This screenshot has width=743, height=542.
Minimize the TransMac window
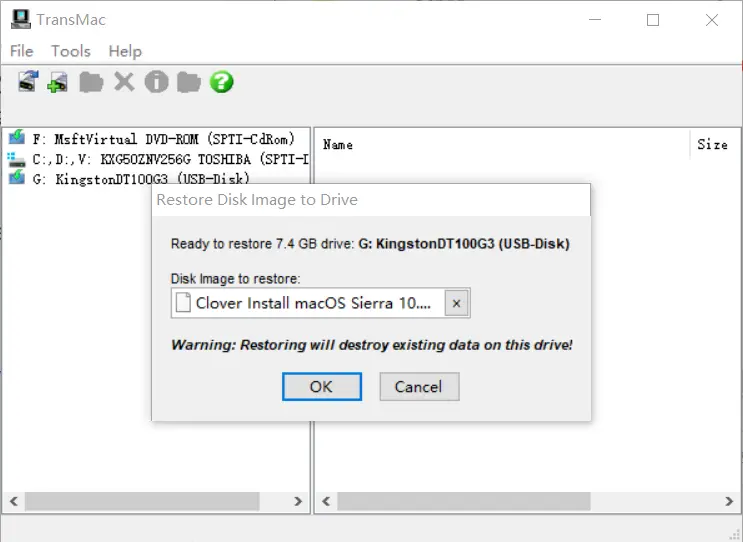(x=595, y=19)
